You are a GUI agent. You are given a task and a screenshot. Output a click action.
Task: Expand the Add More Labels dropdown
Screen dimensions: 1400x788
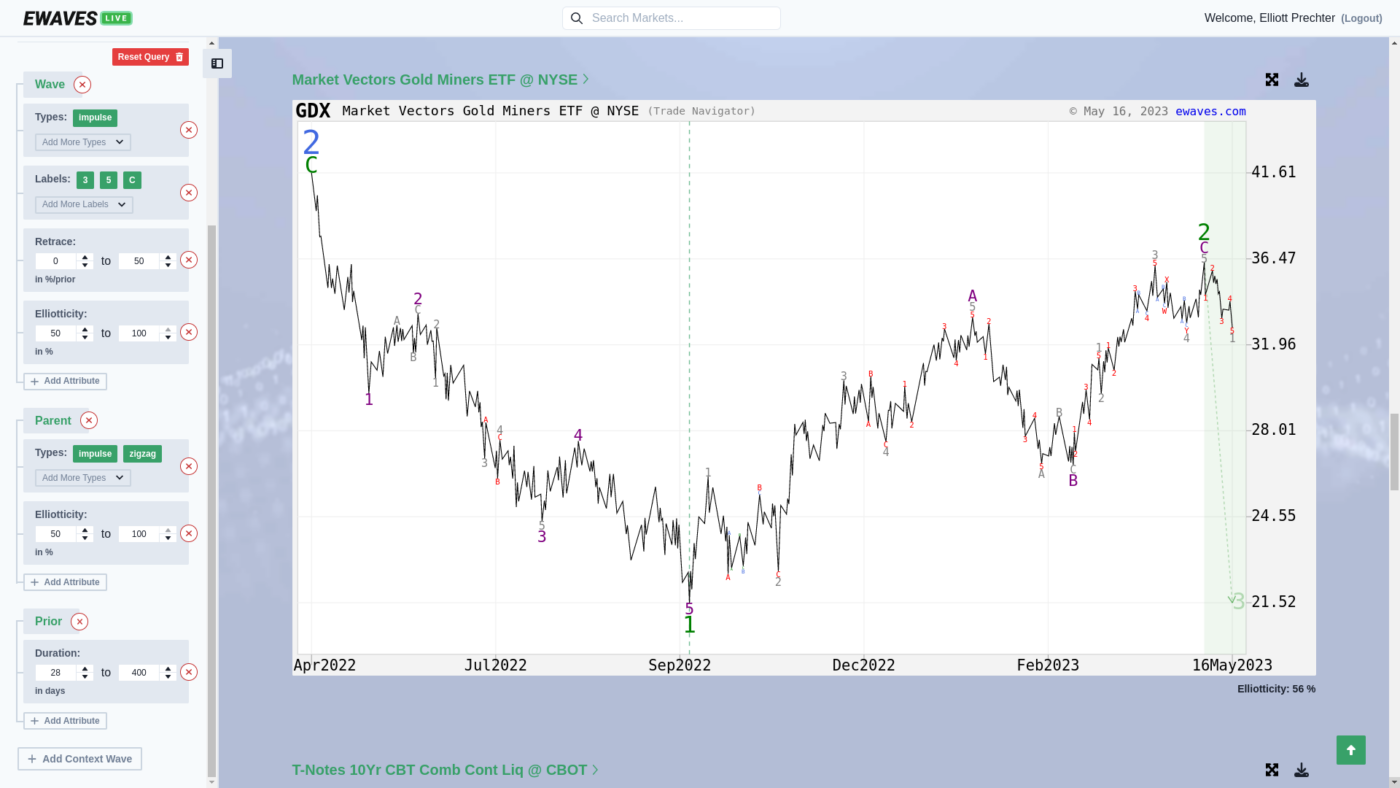point(84,205)
